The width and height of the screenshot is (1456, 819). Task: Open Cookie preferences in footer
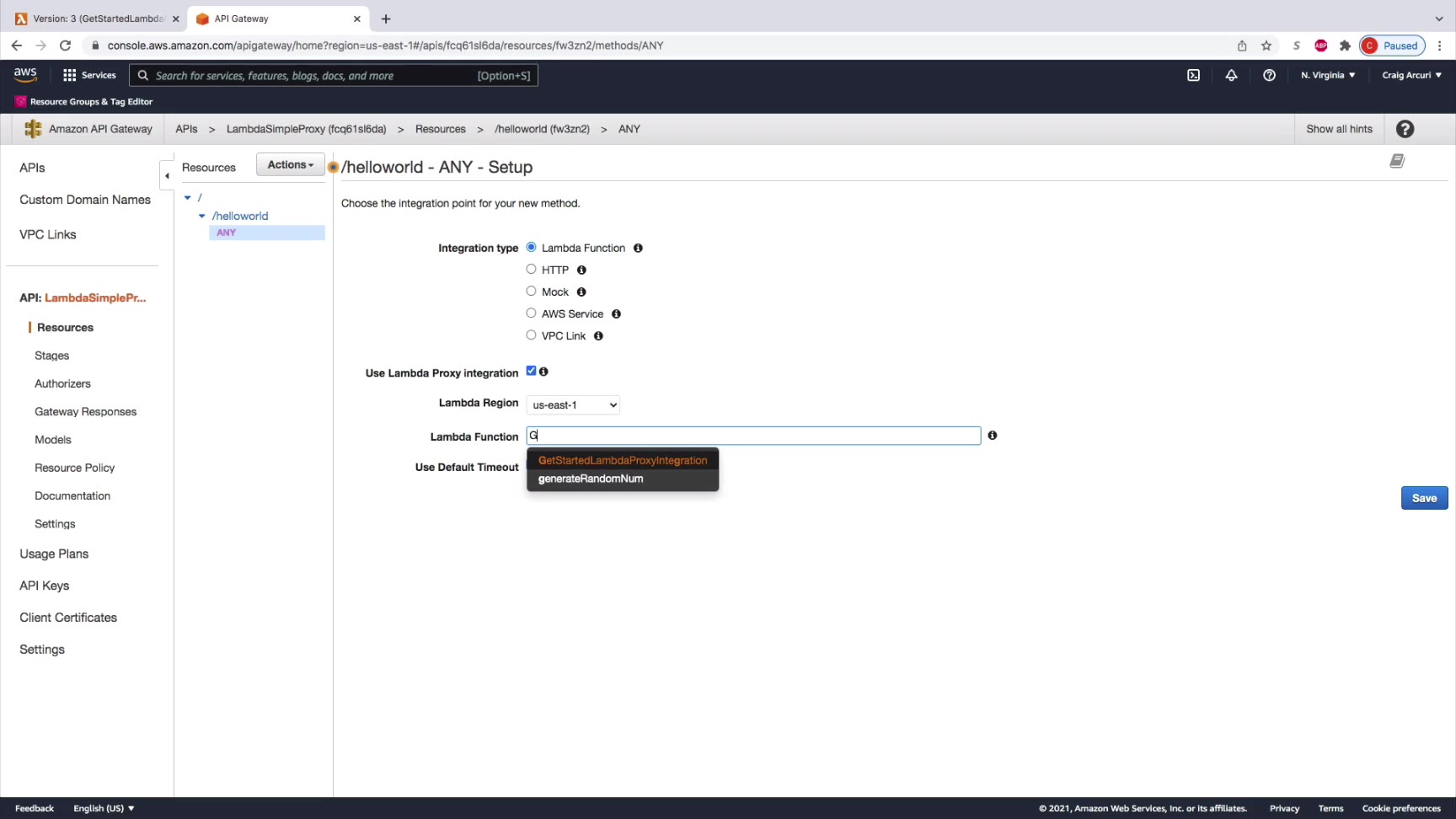(x=1401, y=808)
